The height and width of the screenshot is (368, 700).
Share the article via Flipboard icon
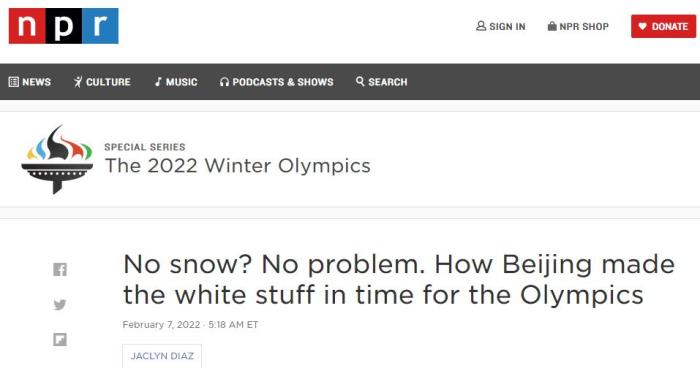pos(60,339)
